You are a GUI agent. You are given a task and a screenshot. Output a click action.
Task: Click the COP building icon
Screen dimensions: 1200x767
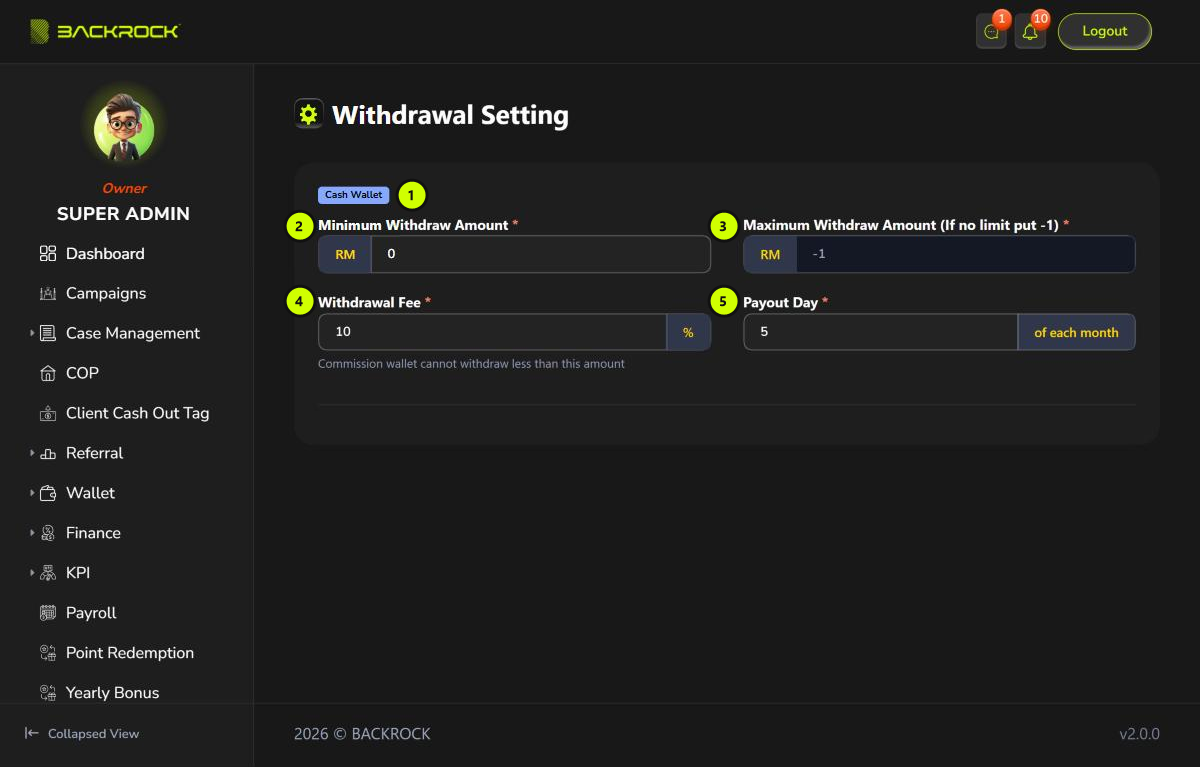48,374
